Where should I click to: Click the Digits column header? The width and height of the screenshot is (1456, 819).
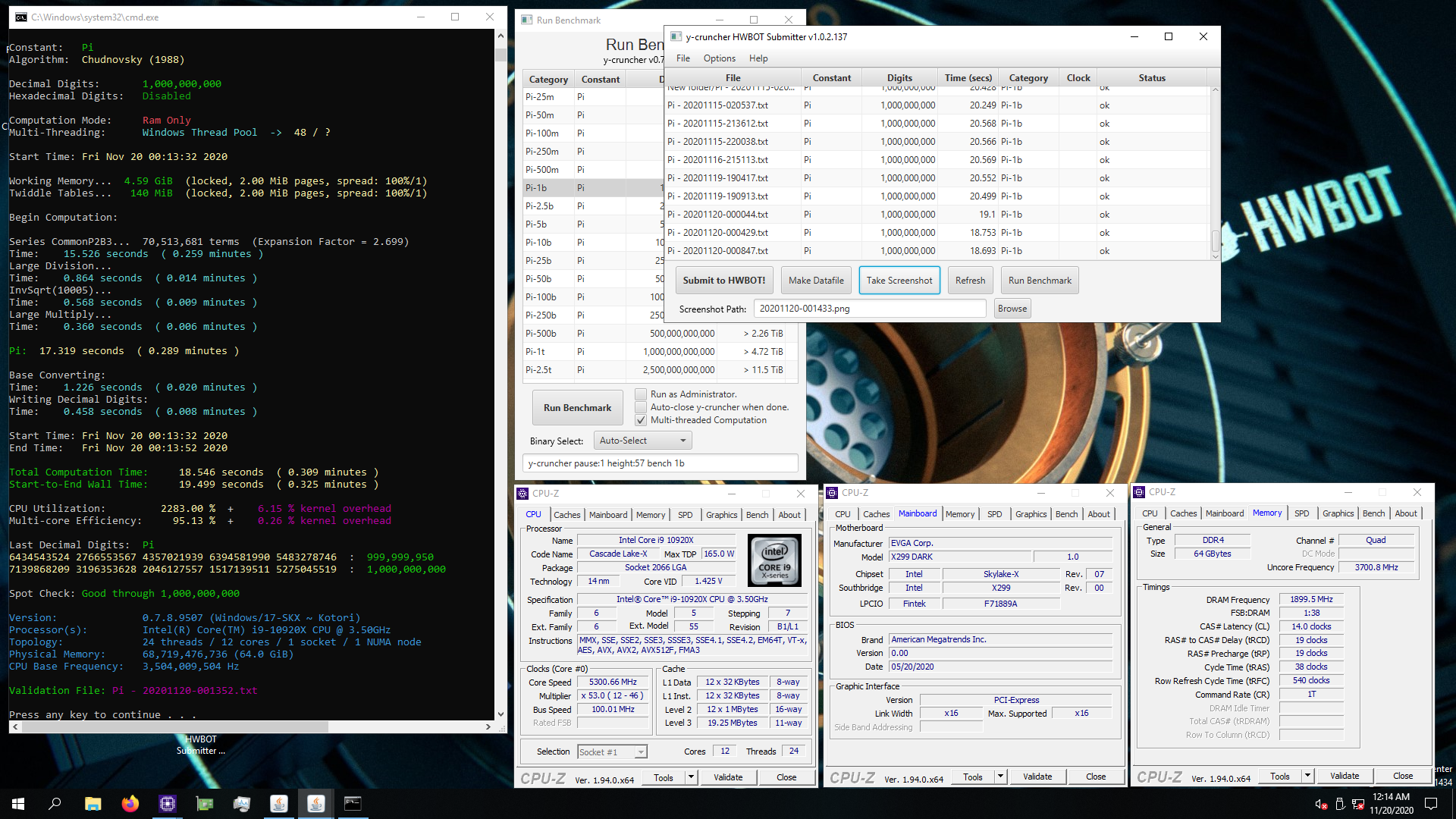899,77
